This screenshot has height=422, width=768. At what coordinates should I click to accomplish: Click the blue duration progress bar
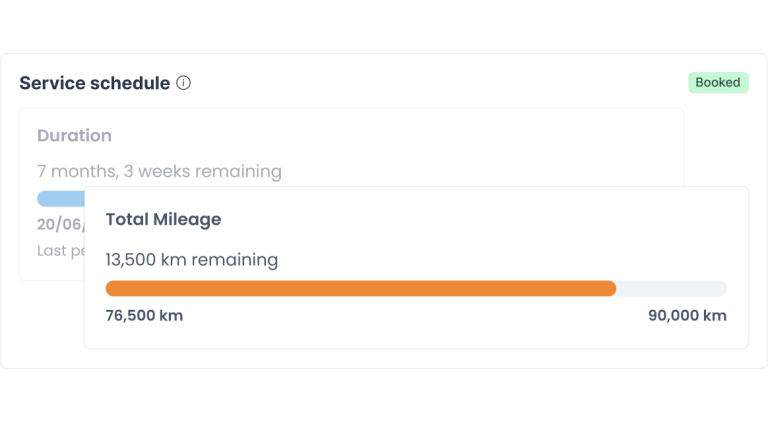click(x=61, y=199)
